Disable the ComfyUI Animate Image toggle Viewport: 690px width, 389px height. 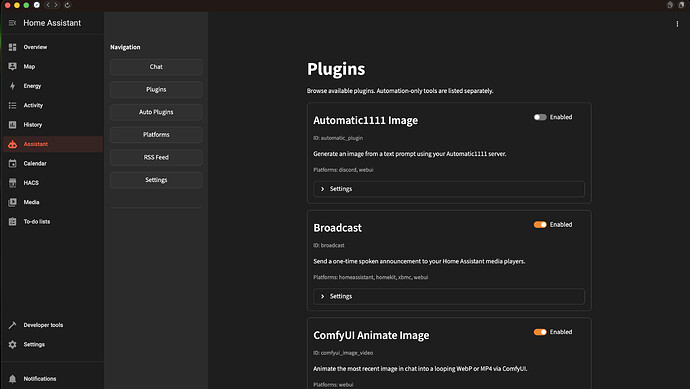coord(540,332)
